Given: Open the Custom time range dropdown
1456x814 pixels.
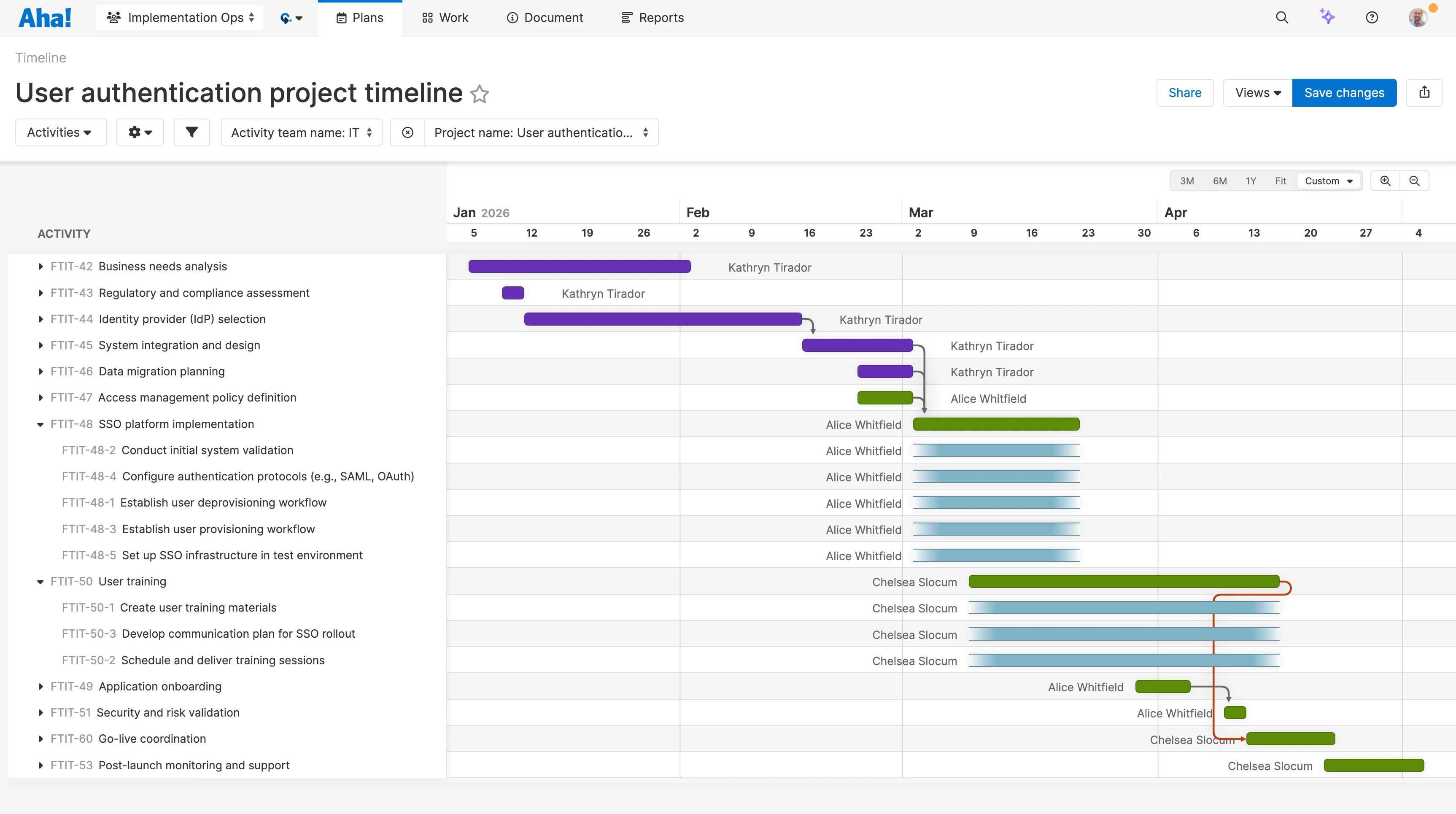Looking at the screenshot, I should point(1329,181).
